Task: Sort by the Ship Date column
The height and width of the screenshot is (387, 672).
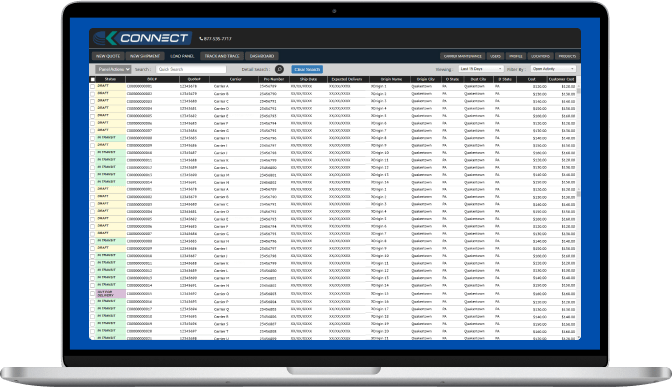Action: (308, 79)
